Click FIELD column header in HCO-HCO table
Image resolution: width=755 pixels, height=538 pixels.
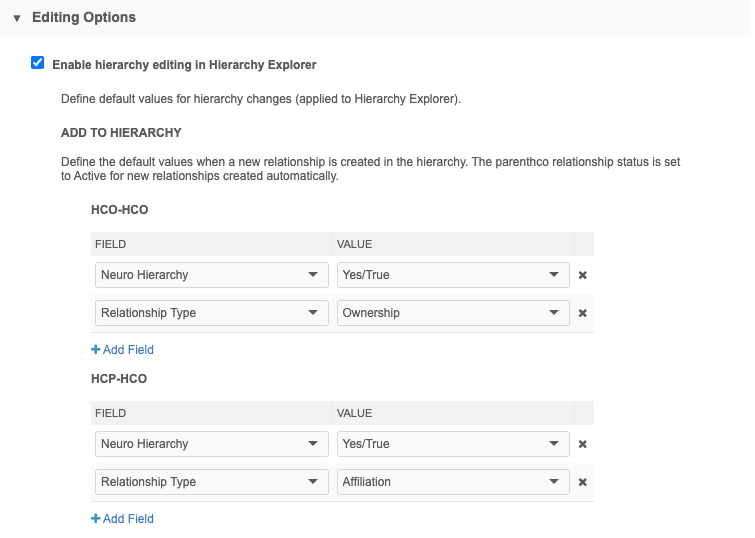point(110,244)
